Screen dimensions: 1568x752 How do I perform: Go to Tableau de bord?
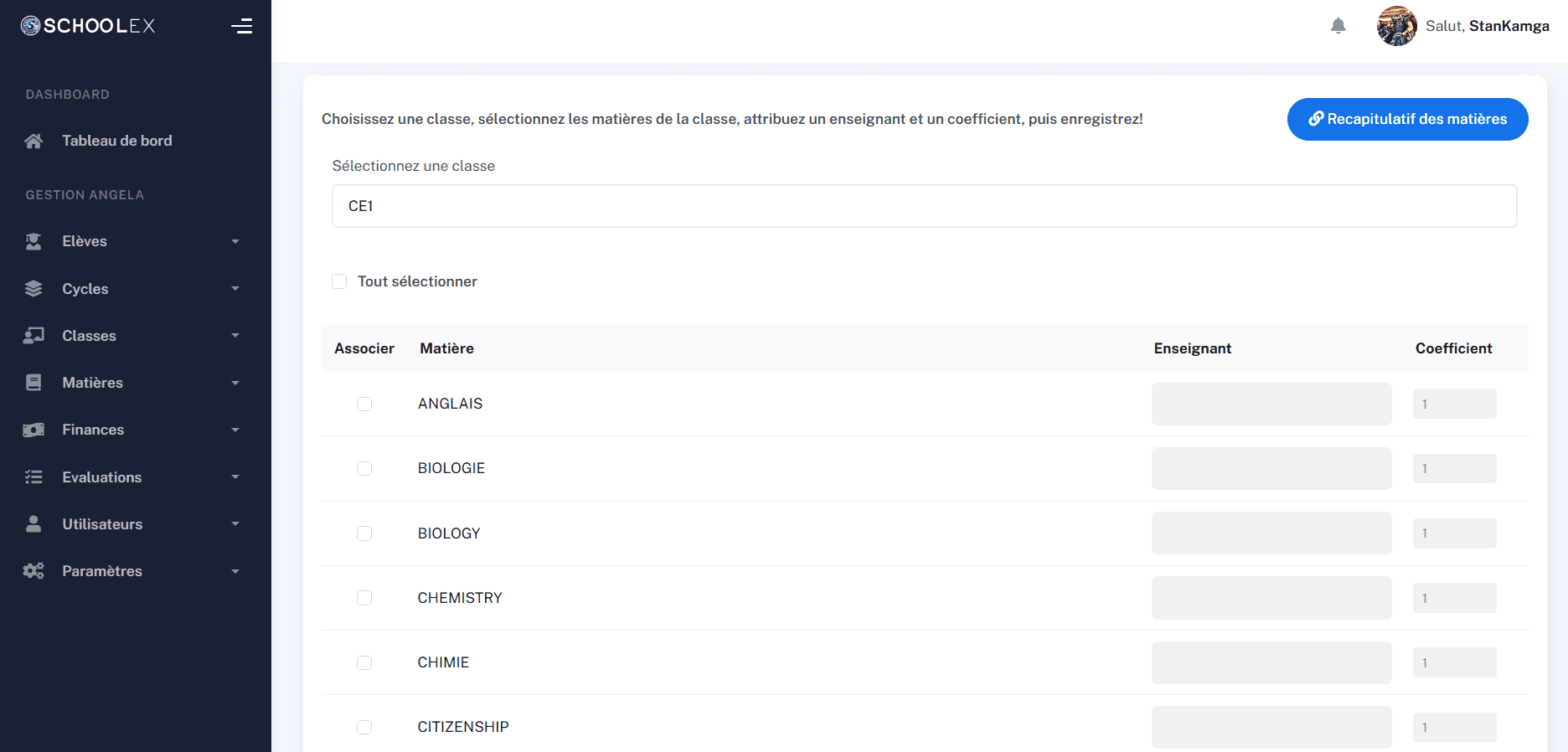pyautogui.click(x=117, y=141)
